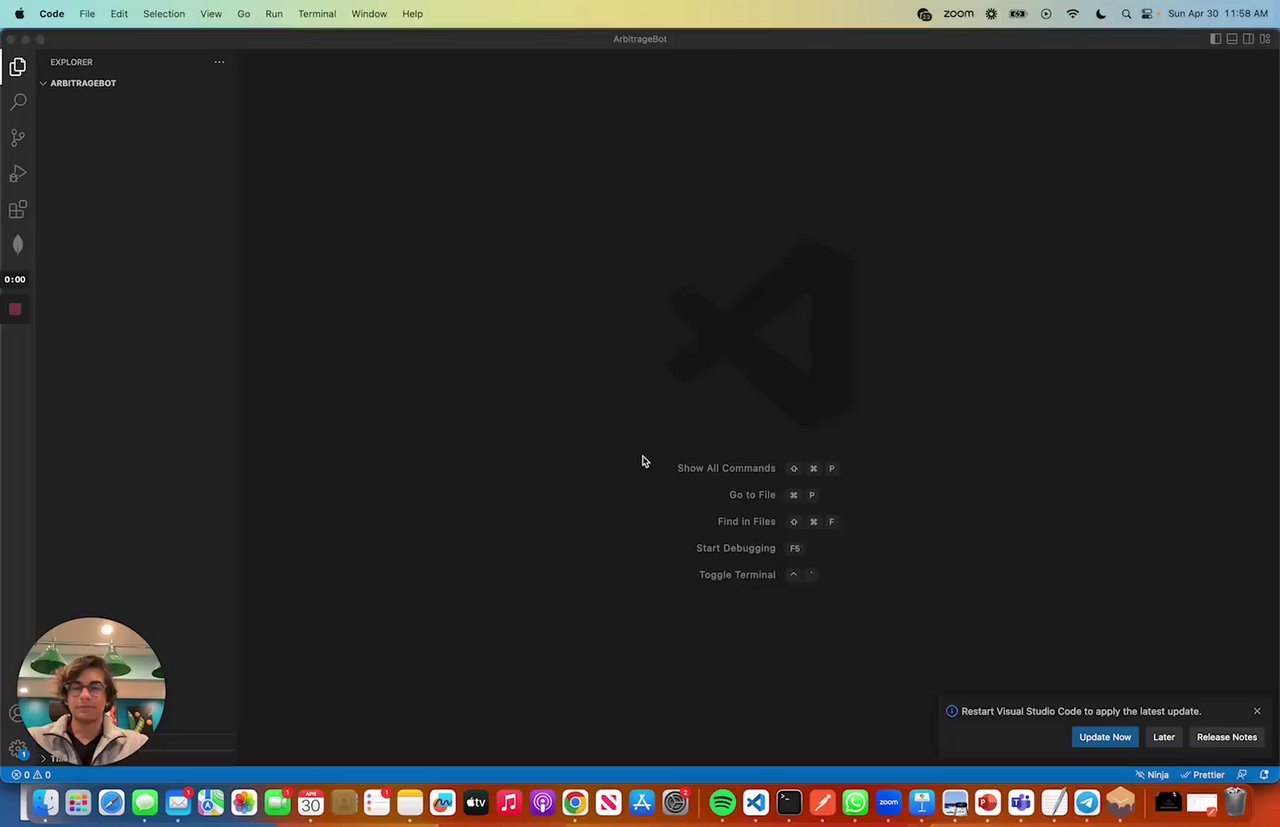The height and width of the screenshot is (827, 1280).
Task: Click Update Now in the notification
Action: coord(1105,737)
